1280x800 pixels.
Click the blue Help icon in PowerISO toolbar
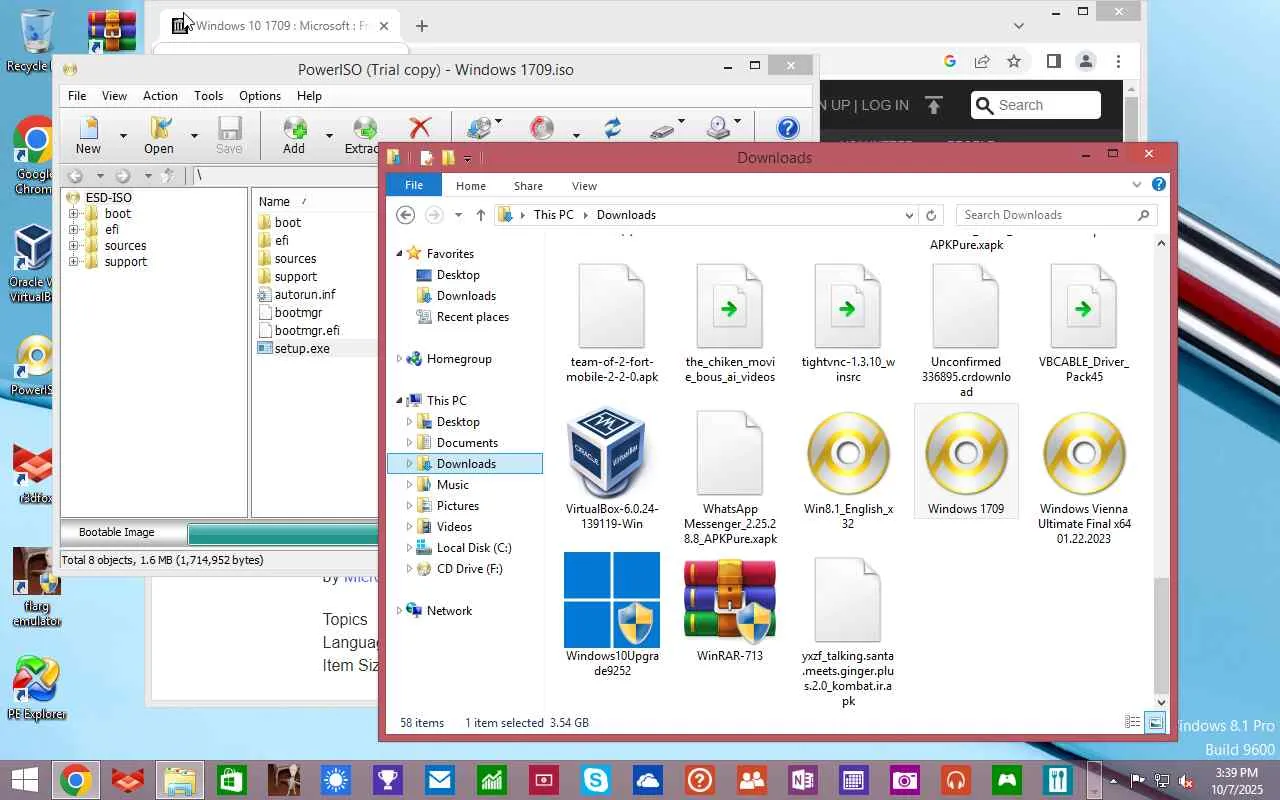(788, 128)
